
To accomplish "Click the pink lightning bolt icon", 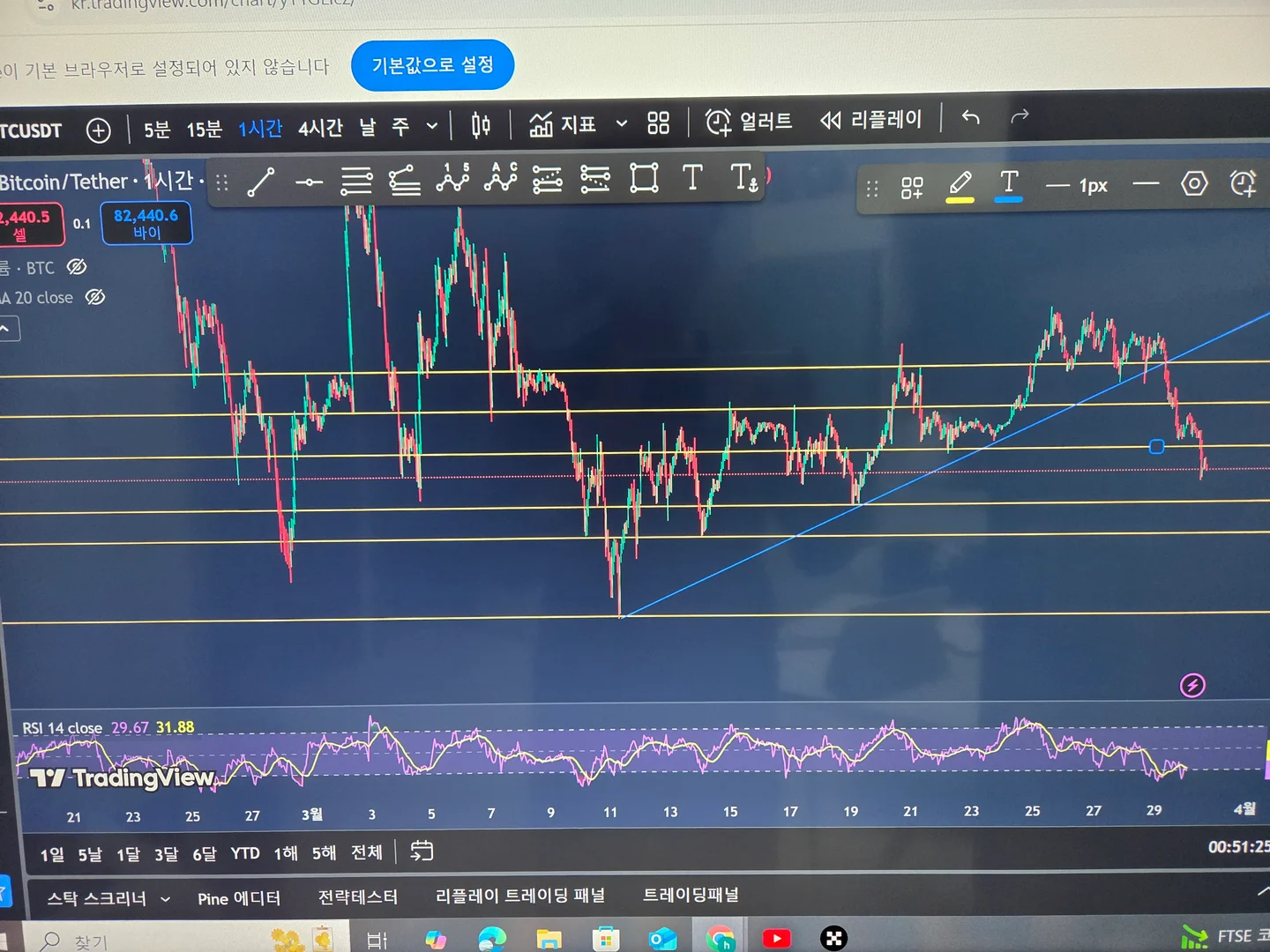I will (x=1192, y=685).
